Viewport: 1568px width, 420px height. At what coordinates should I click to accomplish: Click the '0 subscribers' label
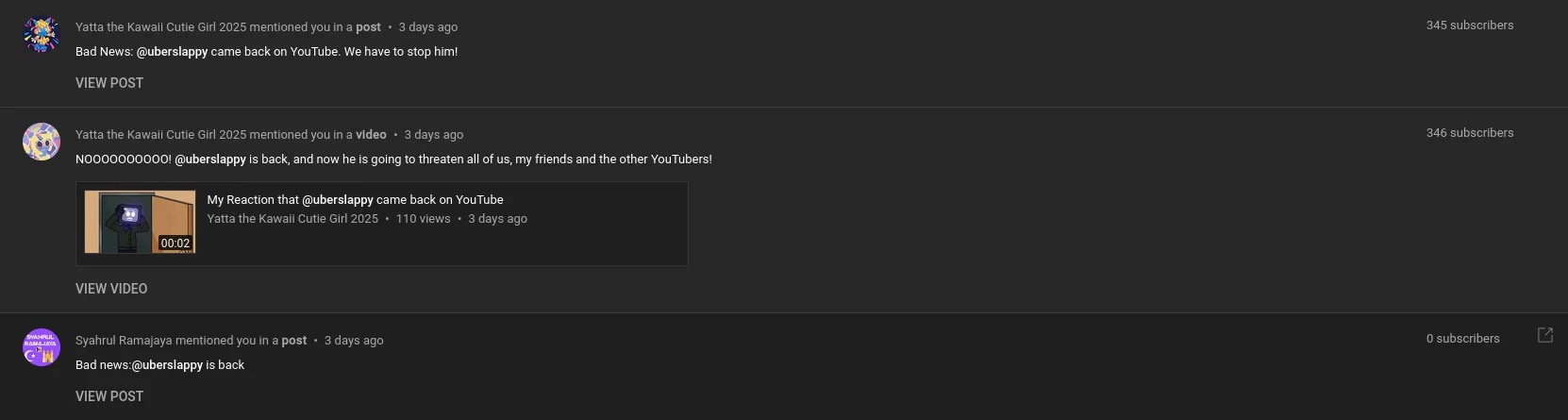[1462, 339]
